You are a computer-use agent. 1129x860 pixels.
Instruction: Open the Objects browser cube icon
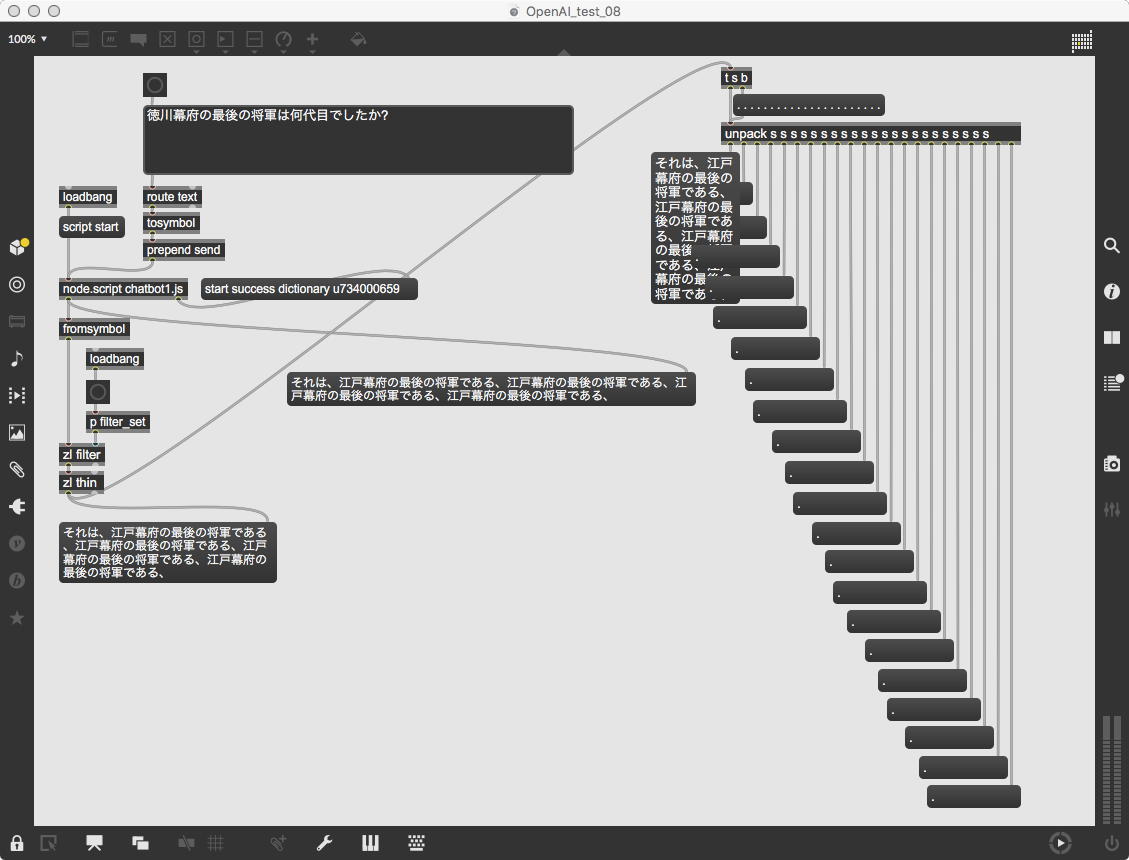(x=17, y=247)
